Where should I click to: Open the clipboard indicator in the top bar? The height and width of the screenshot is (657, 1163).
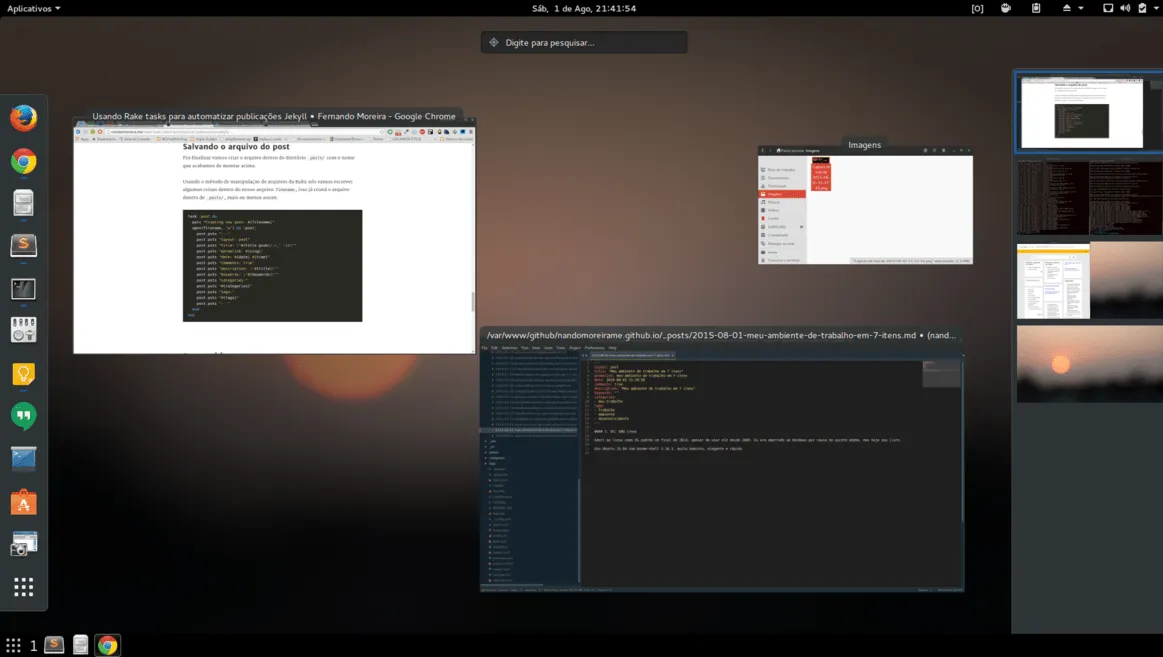1036,8
